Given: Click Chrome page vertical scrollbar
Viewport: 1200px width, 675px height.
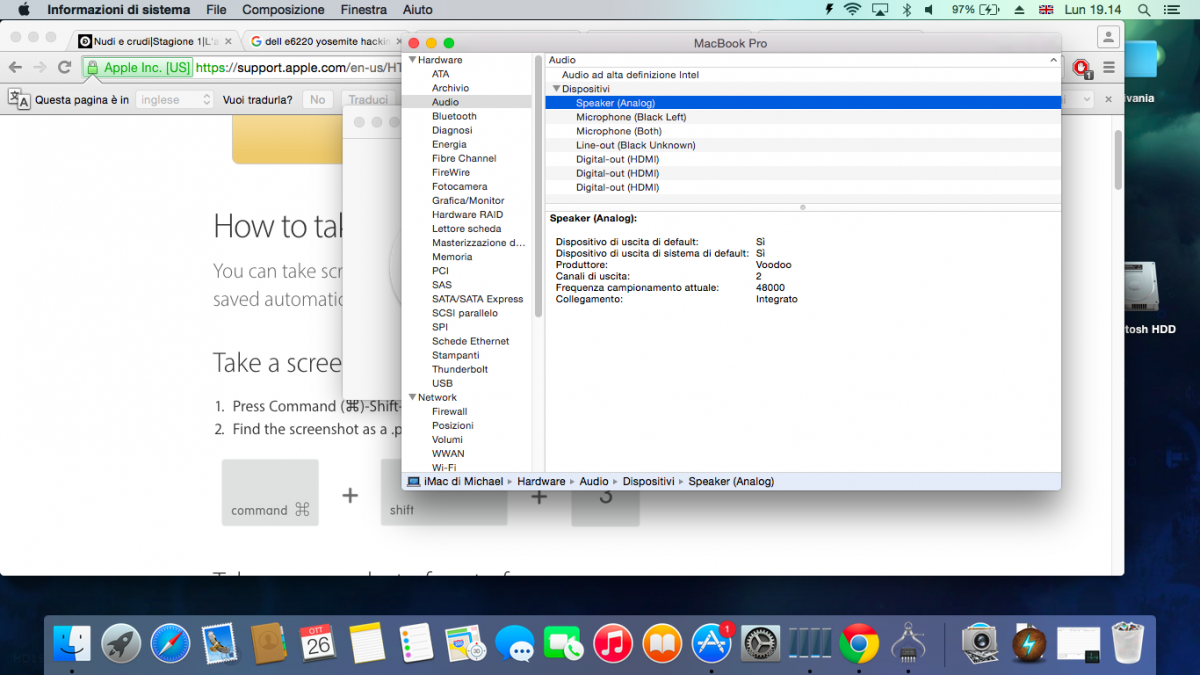Looking at the screenshot, I should [1118, 158].
